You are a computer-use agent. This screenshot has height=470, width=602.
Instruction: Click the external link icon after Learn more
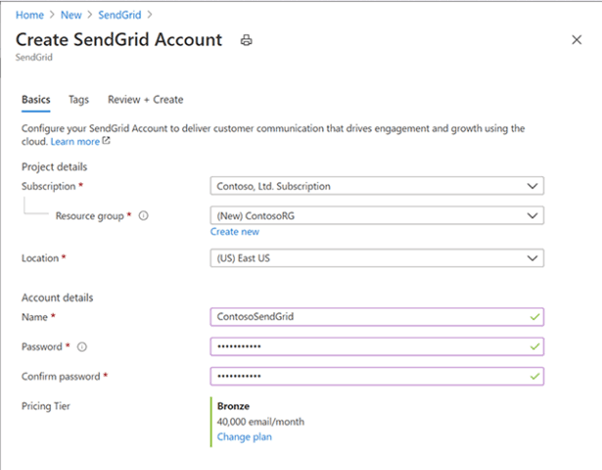pos(106,142)
